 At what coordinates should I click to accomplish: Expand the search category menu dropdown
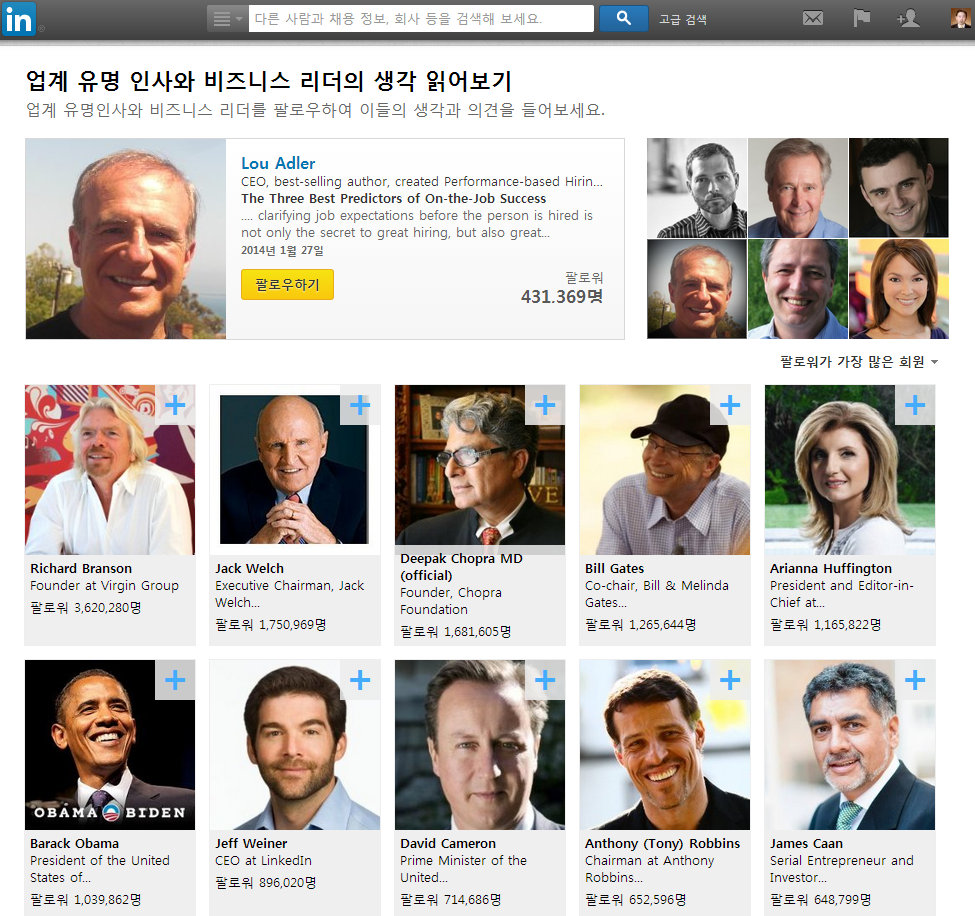tap(227, 19)
